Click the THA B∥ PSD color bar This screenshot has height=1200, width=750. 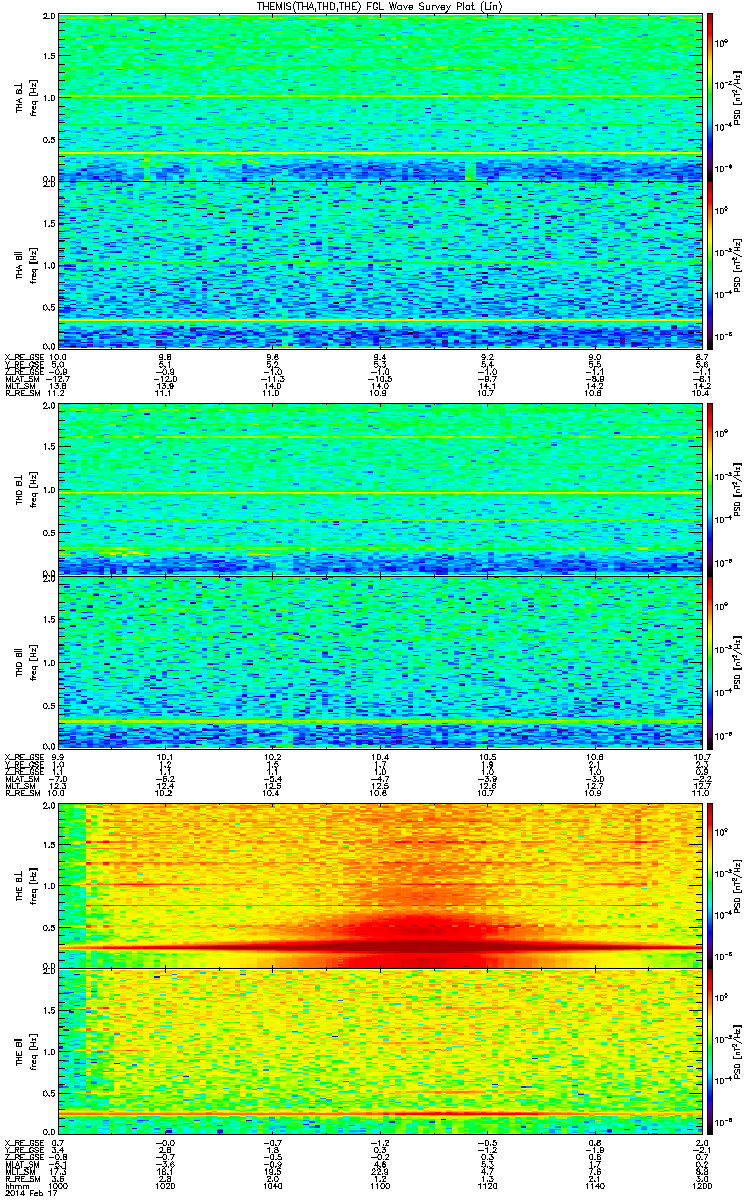click(x=710, y=264)
